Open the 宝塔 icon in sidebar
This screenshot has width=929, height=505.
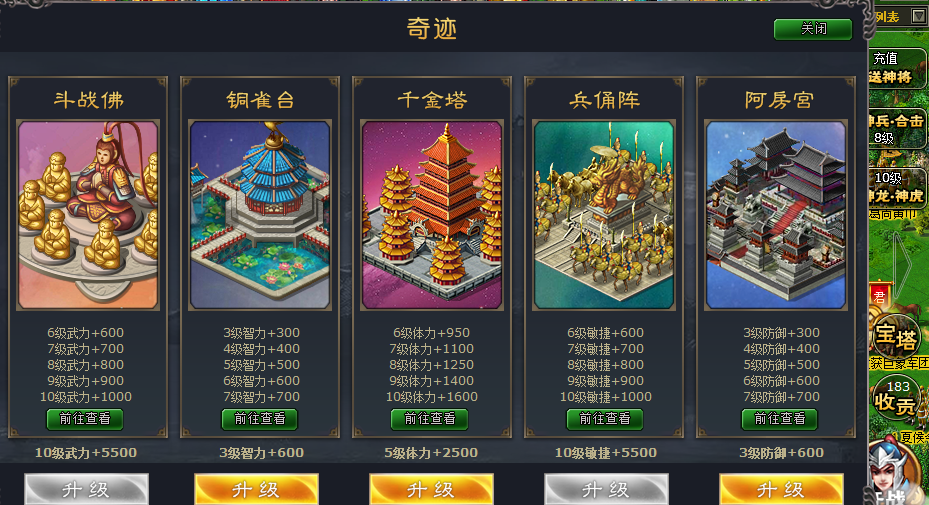(x=897, y=338)
